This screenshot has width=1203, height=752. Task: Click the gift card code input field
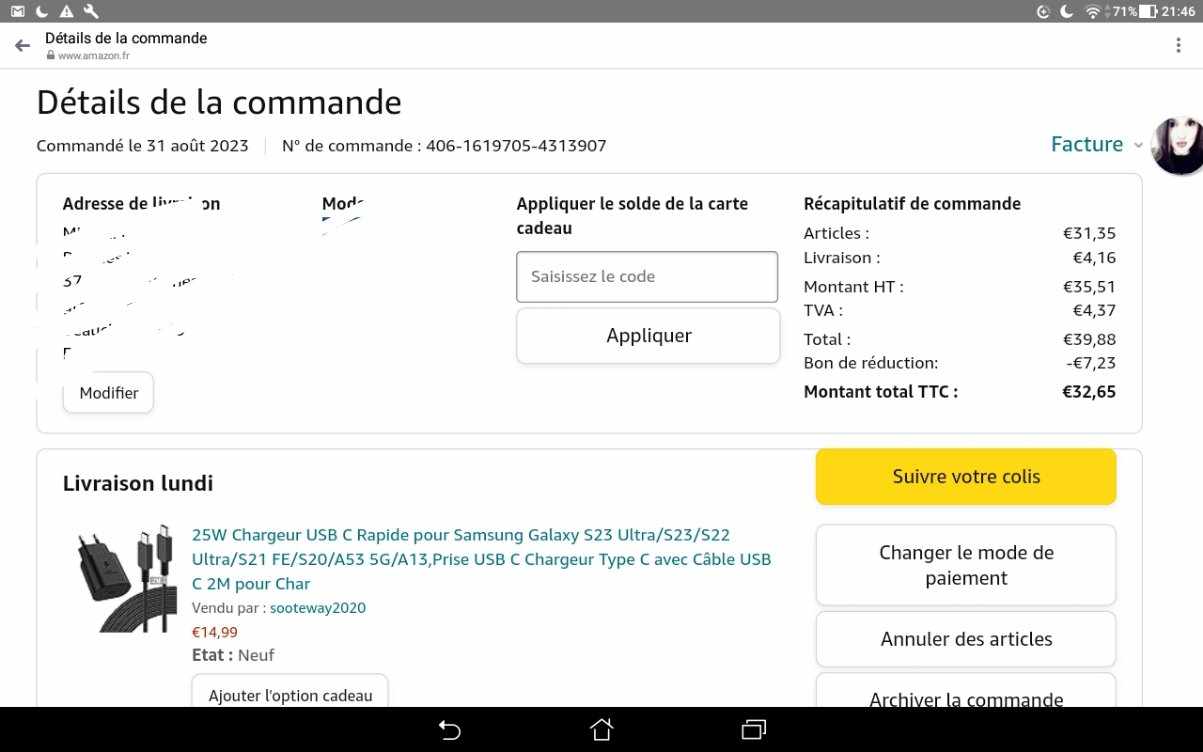[646, 277]
